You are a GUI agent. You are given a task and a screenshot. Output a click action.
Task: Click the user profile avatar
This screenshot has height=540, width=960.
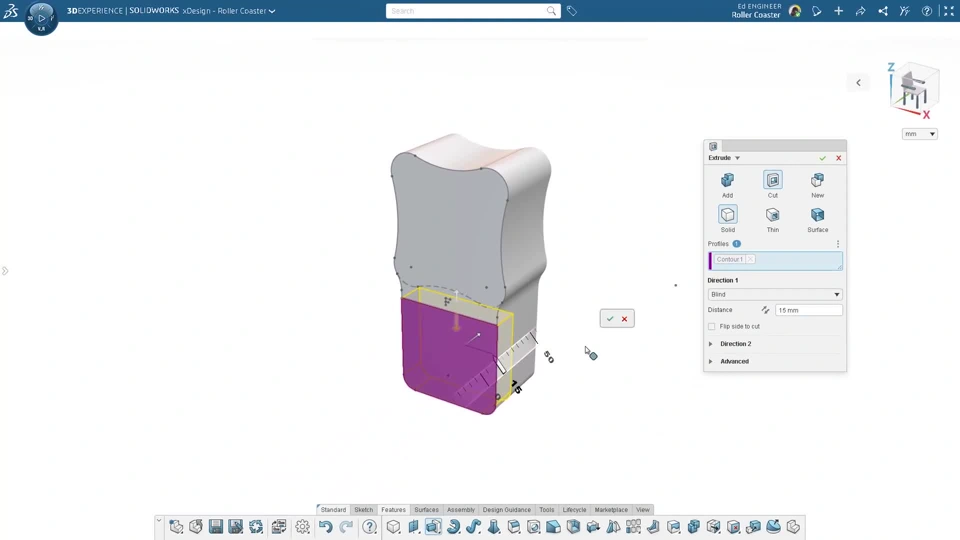[795, 11]
